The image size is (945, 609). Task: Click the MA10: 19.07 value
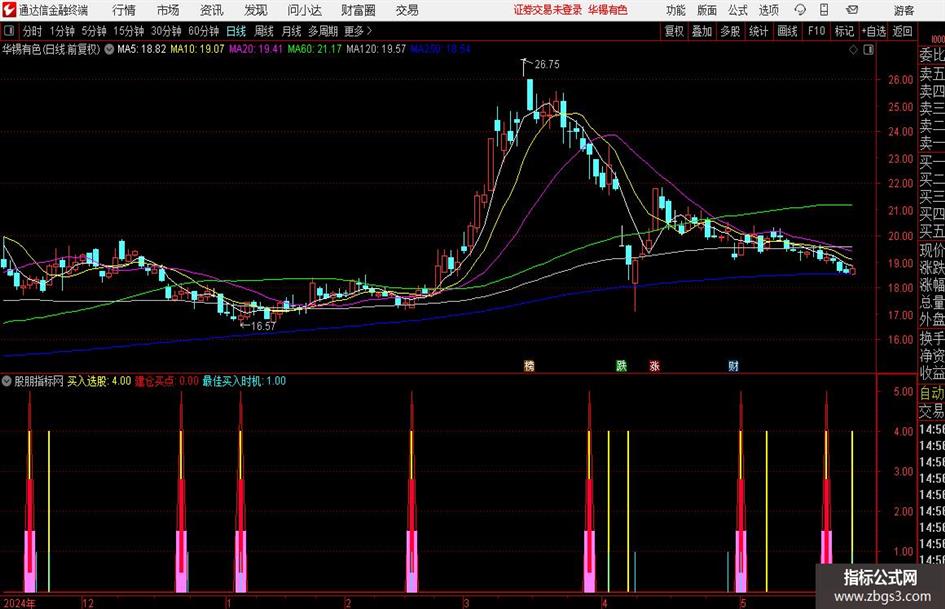[197, 49]
